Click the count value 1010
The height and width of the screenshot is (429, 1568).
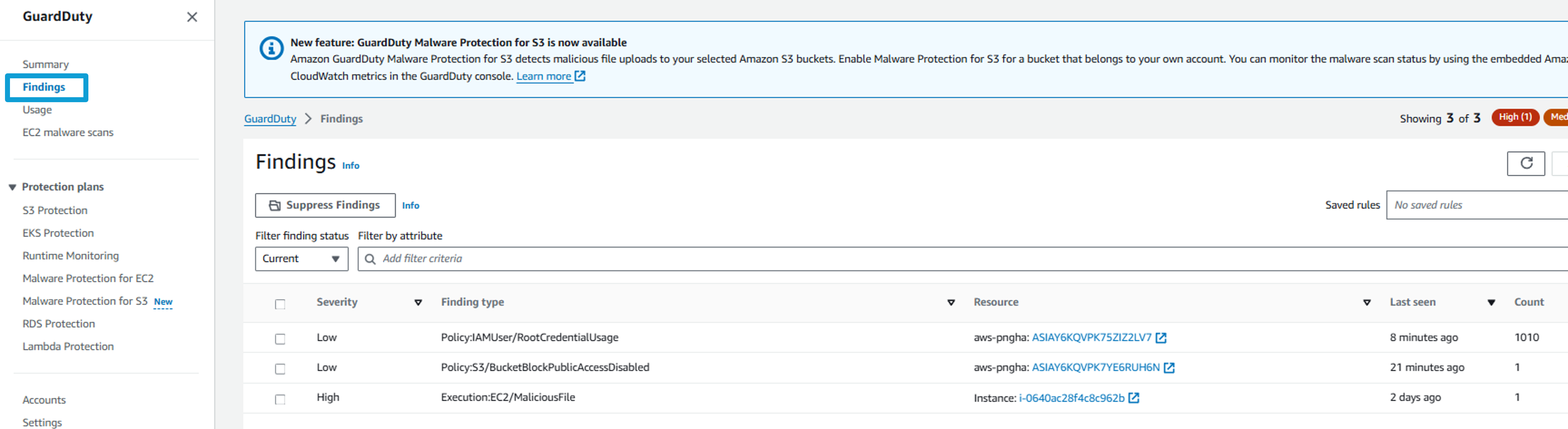point(1527,338)
